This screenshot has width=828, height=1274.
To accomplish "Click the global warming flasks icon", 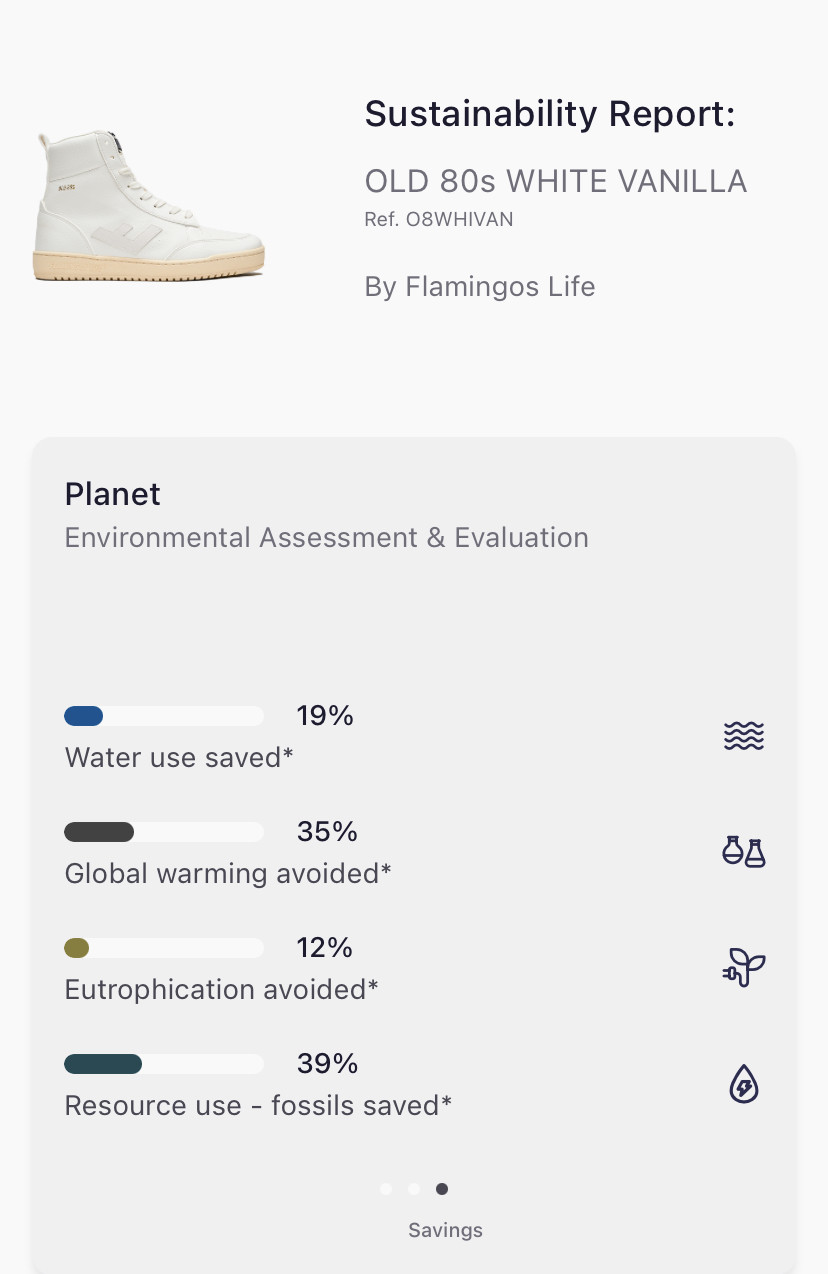I will [743, 852].
